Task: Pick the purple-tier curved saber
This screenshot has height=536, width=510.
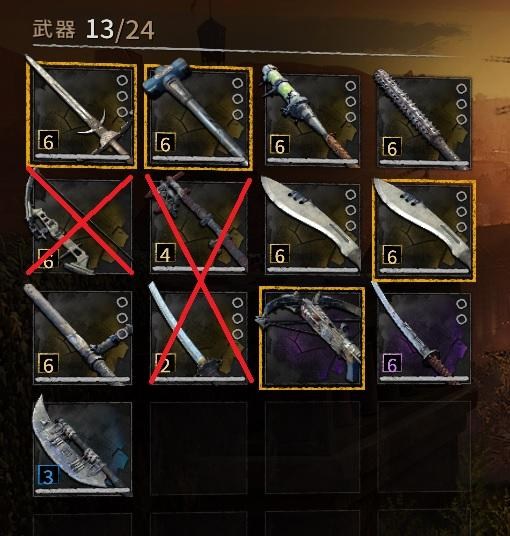Action: (424, 338)
